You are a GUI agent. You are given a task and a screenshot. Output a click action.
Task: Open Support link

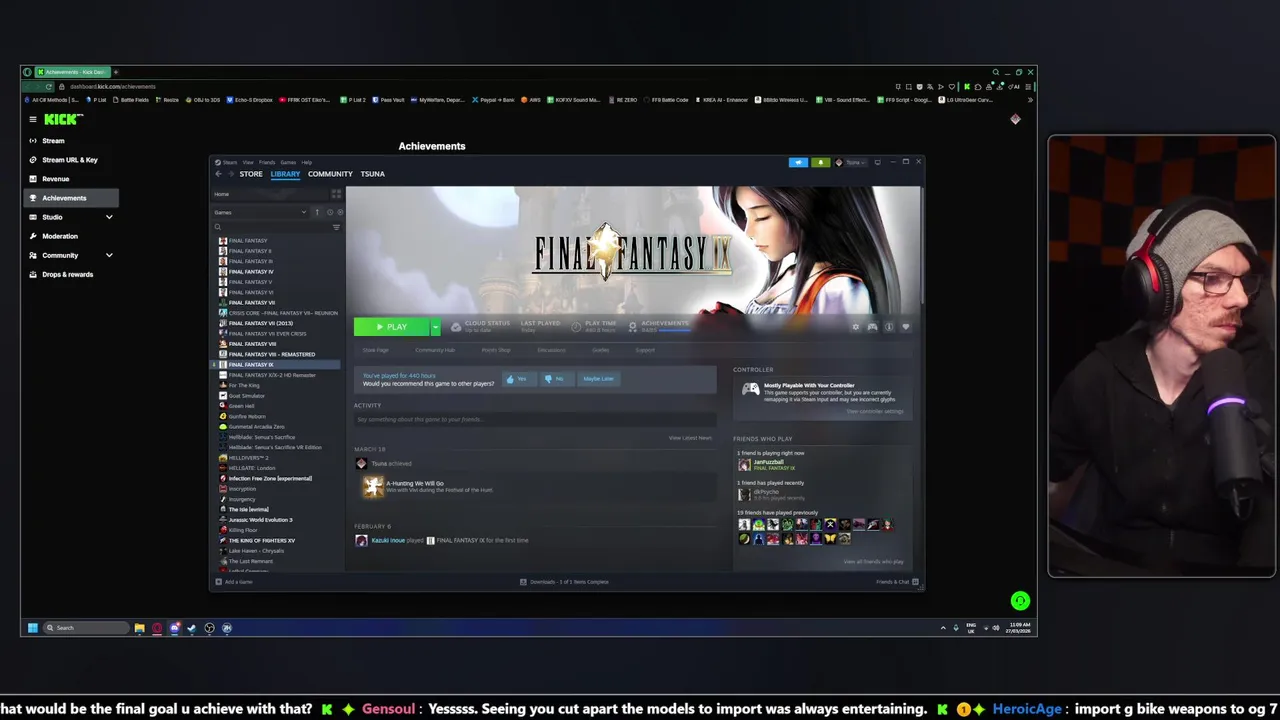click(645, 350)
